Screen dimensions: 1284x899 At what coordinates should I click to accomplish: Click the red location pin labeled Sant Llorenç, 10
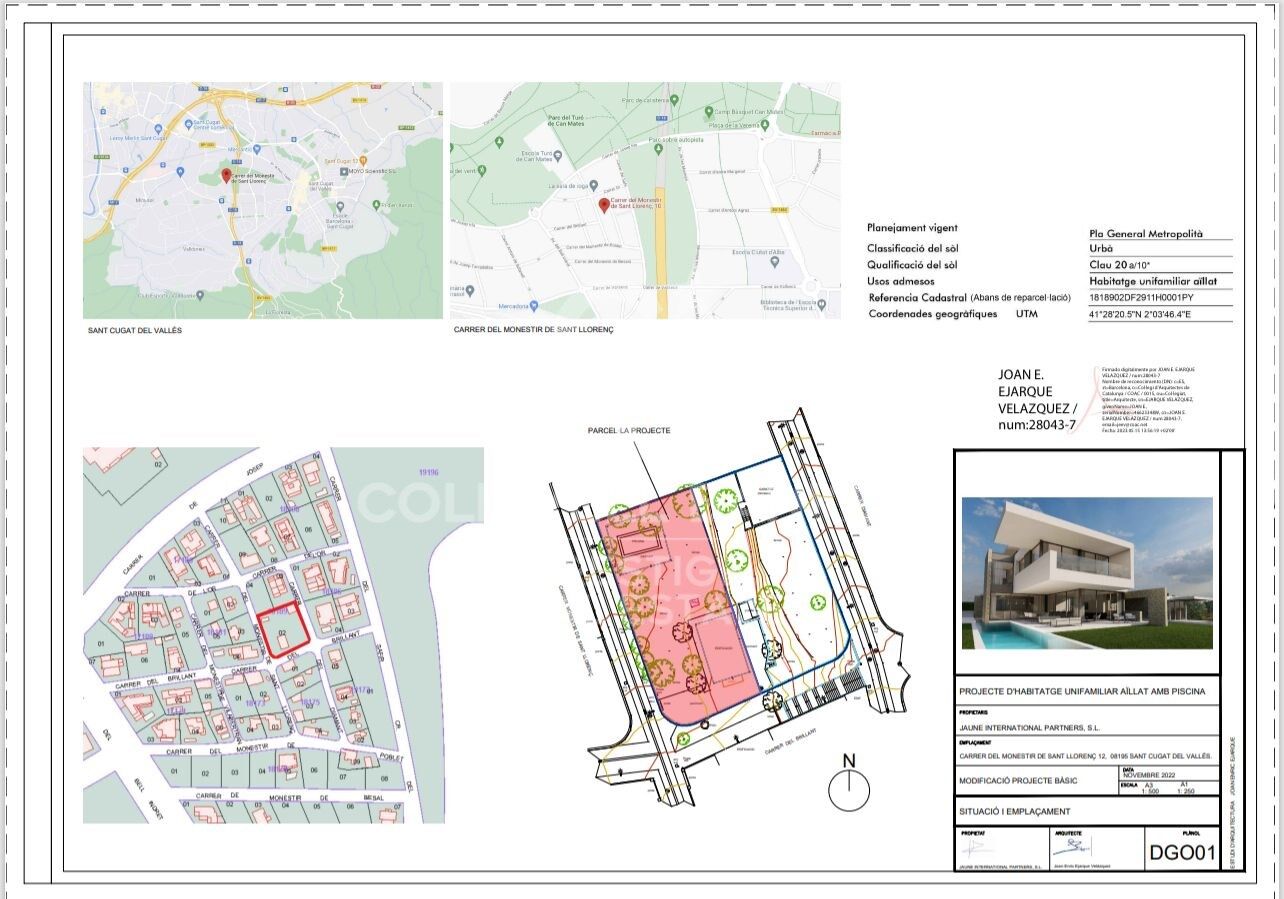pyautogui.click(x=603, y=205)
